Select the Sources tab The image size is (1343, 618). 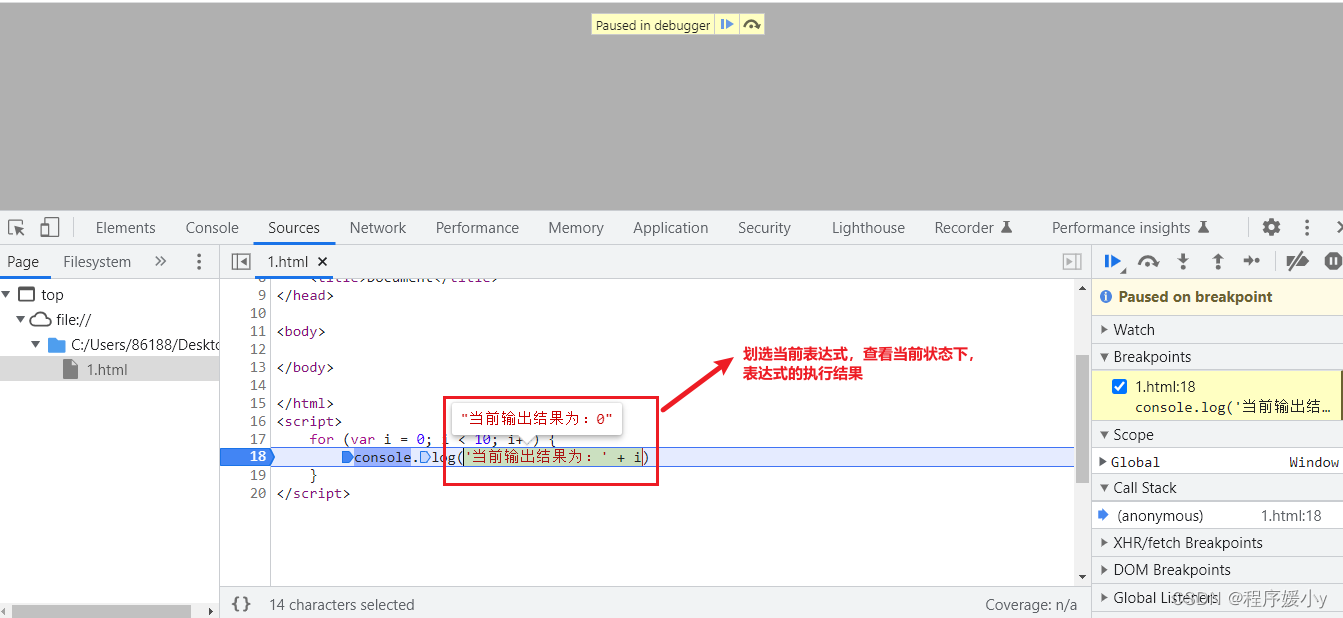294,227
